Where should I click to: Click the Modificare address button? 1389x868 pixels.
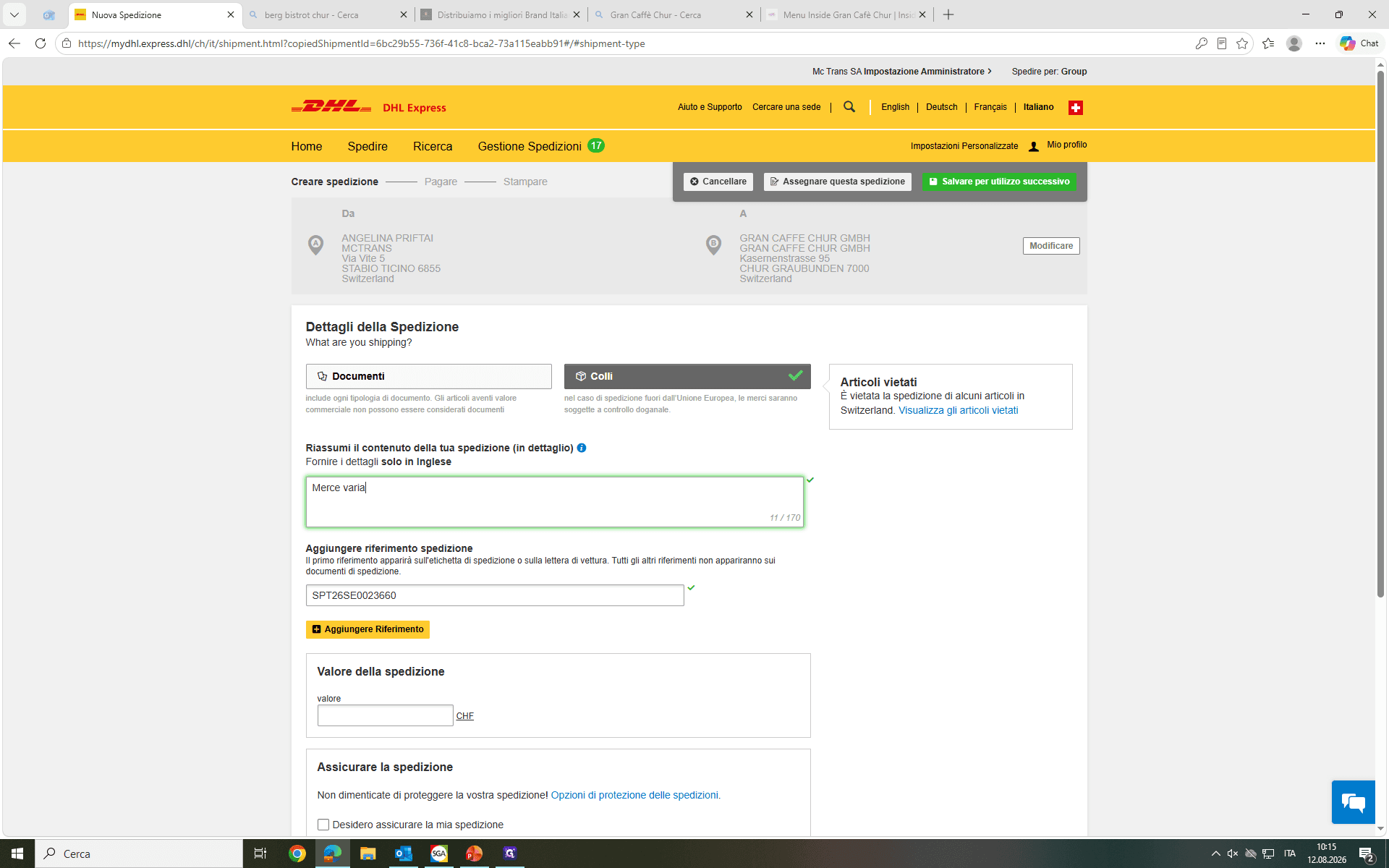1051,246
